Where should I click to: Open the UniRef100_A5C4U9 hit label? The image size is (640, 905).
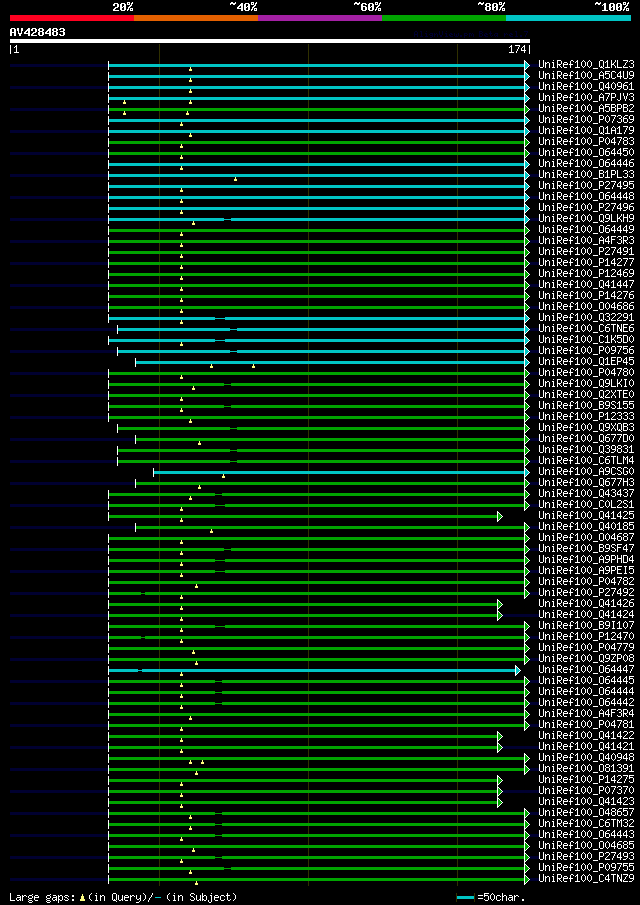[586, 75]
